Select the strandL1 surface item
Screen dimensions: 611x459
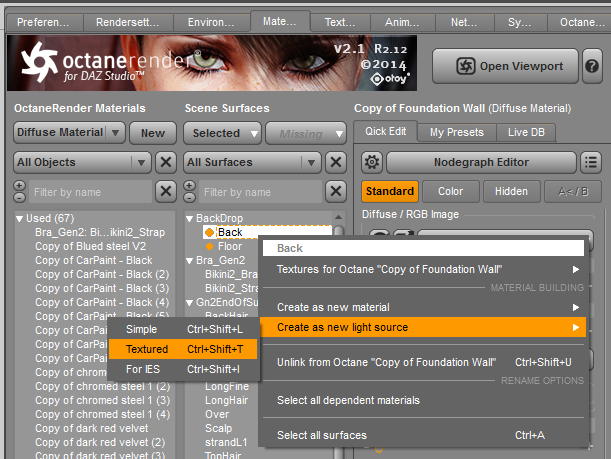pos(226,442)
